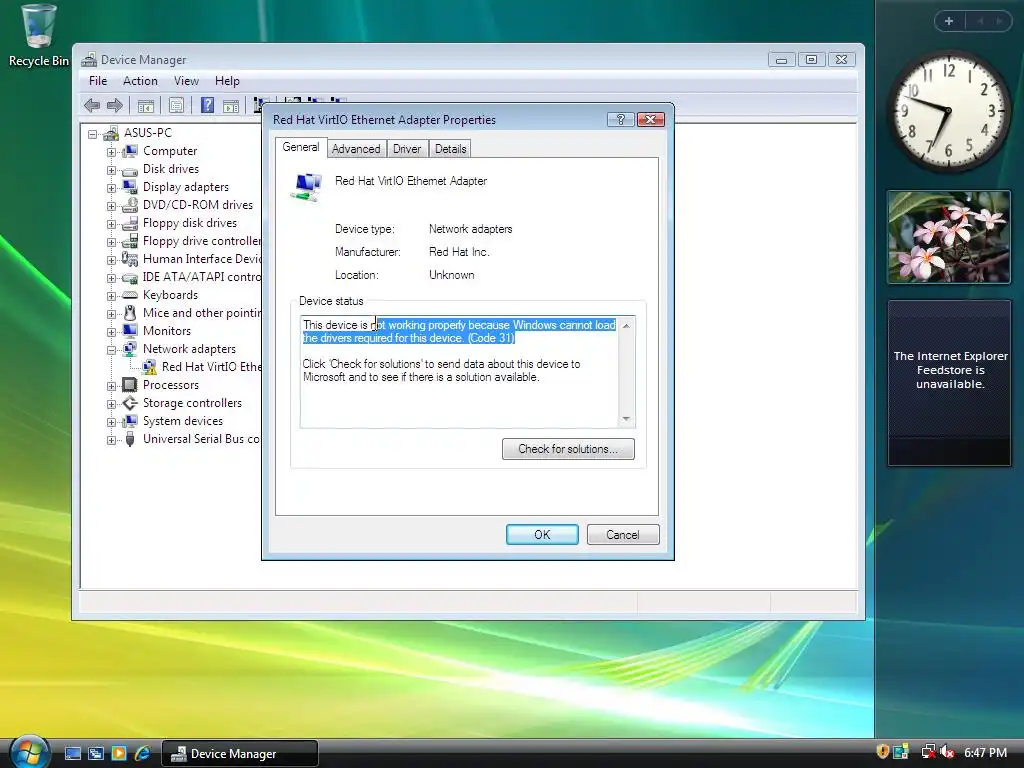The image size is (1024, 768).
Task: Switch to the Details tab
Action: click(451, 149)
